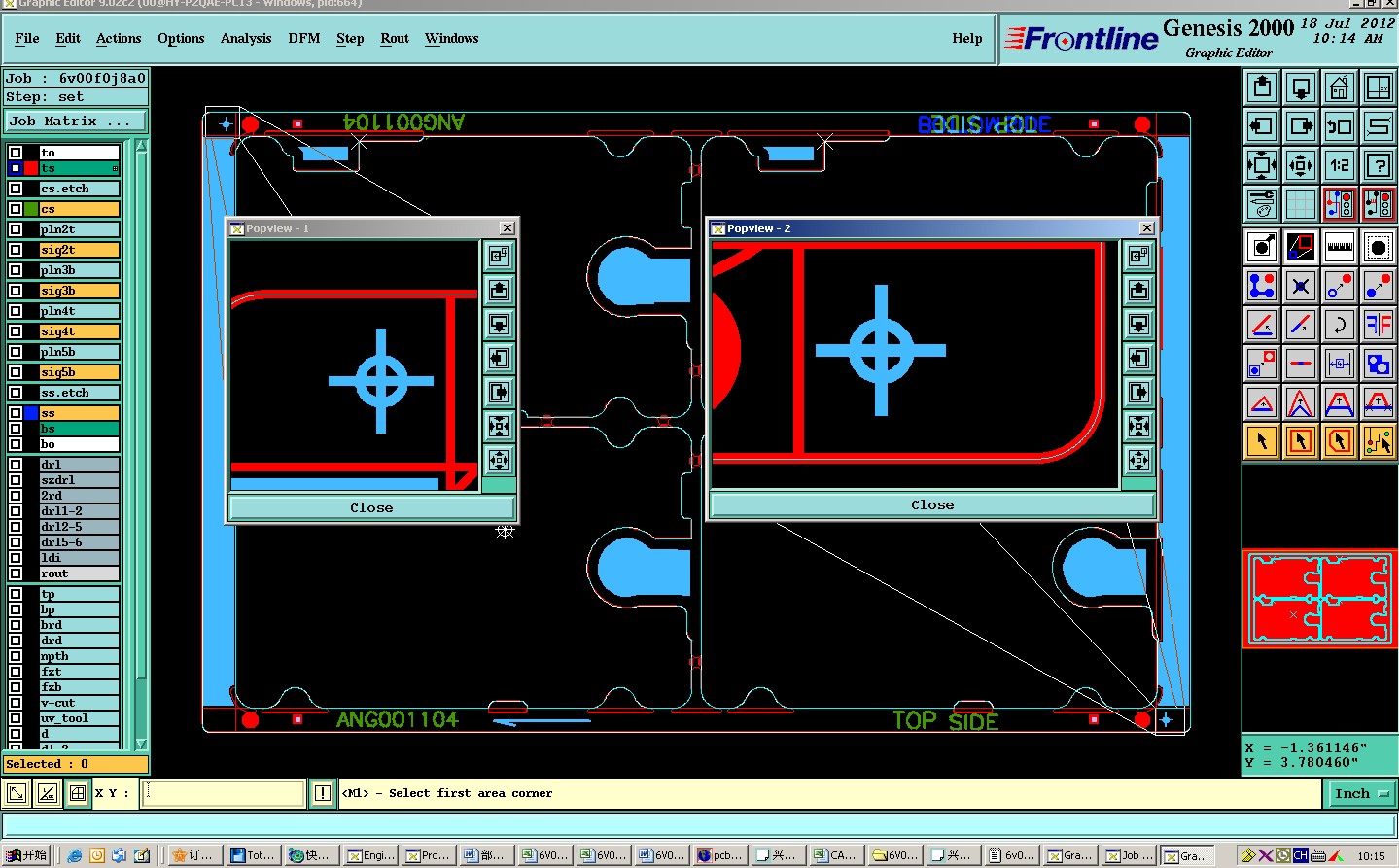Viewport: 1399px width, 868px height.
Task: Open the Analysis menu
Action: [x=246, y=38]
